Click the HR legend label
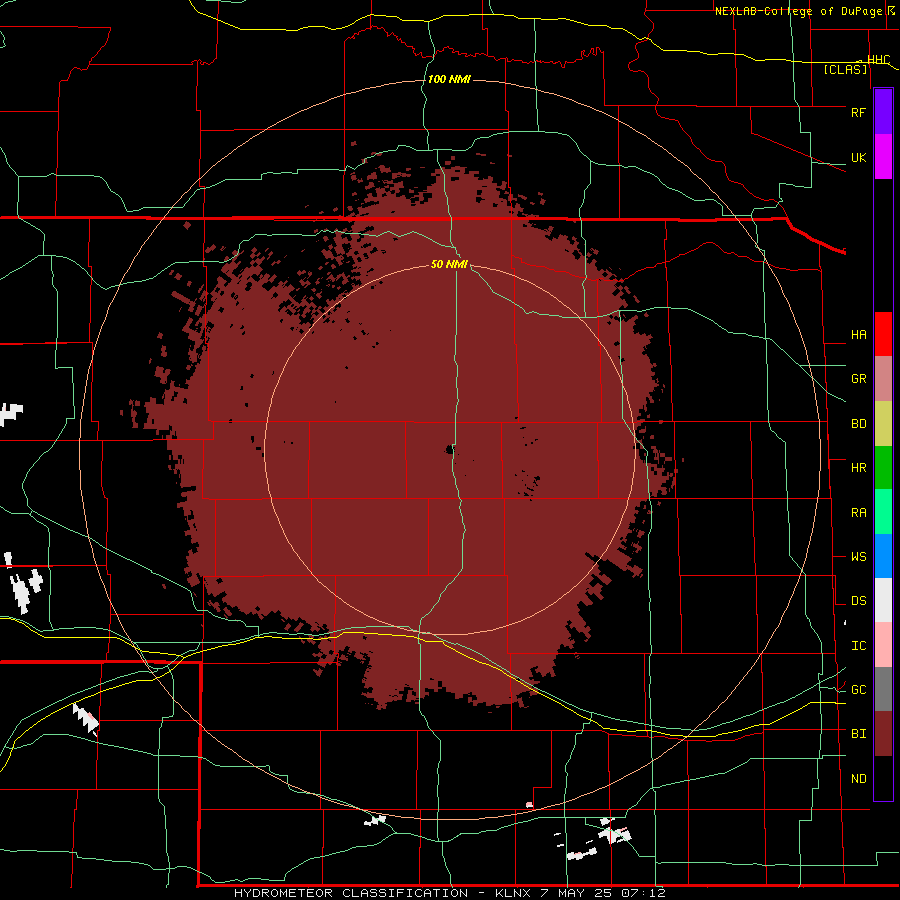 coord(858,468)
